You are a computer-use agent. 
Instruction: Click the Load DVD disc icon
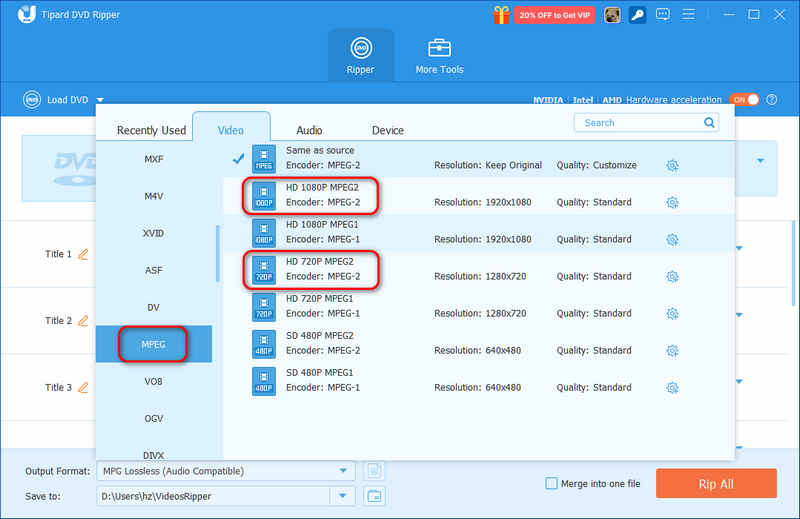(32, 100)
